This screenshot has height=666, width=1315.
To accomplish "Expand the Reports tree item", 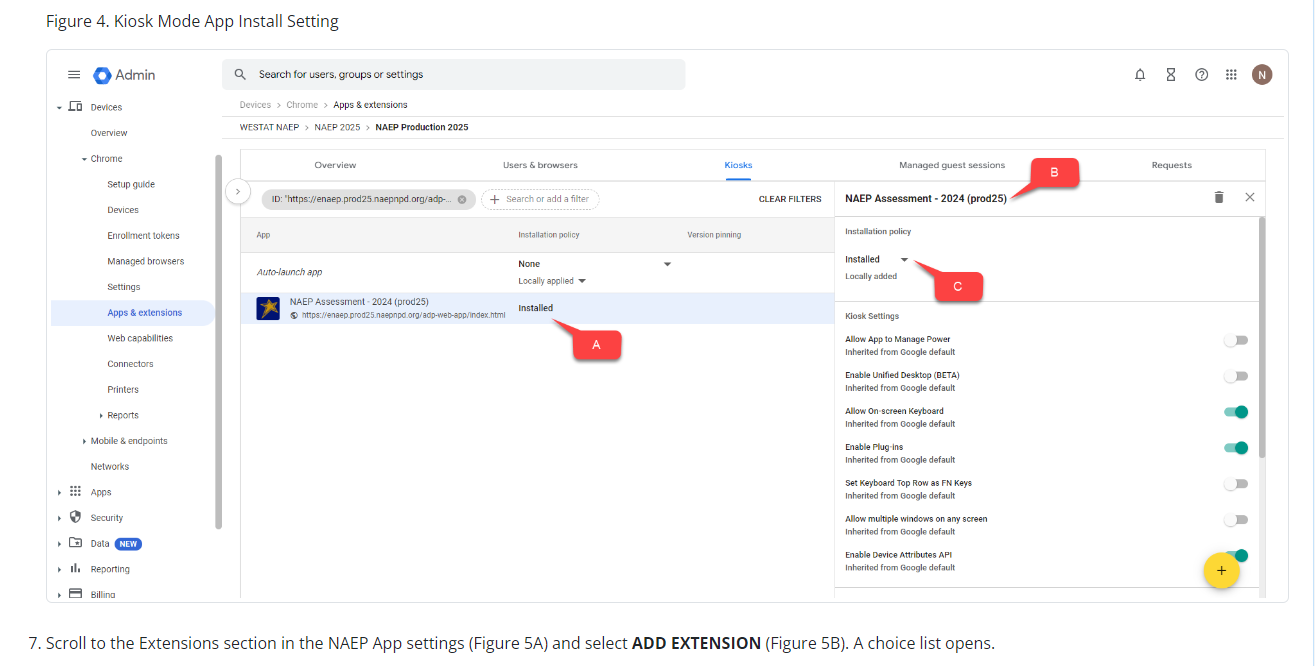I will 101,416.
